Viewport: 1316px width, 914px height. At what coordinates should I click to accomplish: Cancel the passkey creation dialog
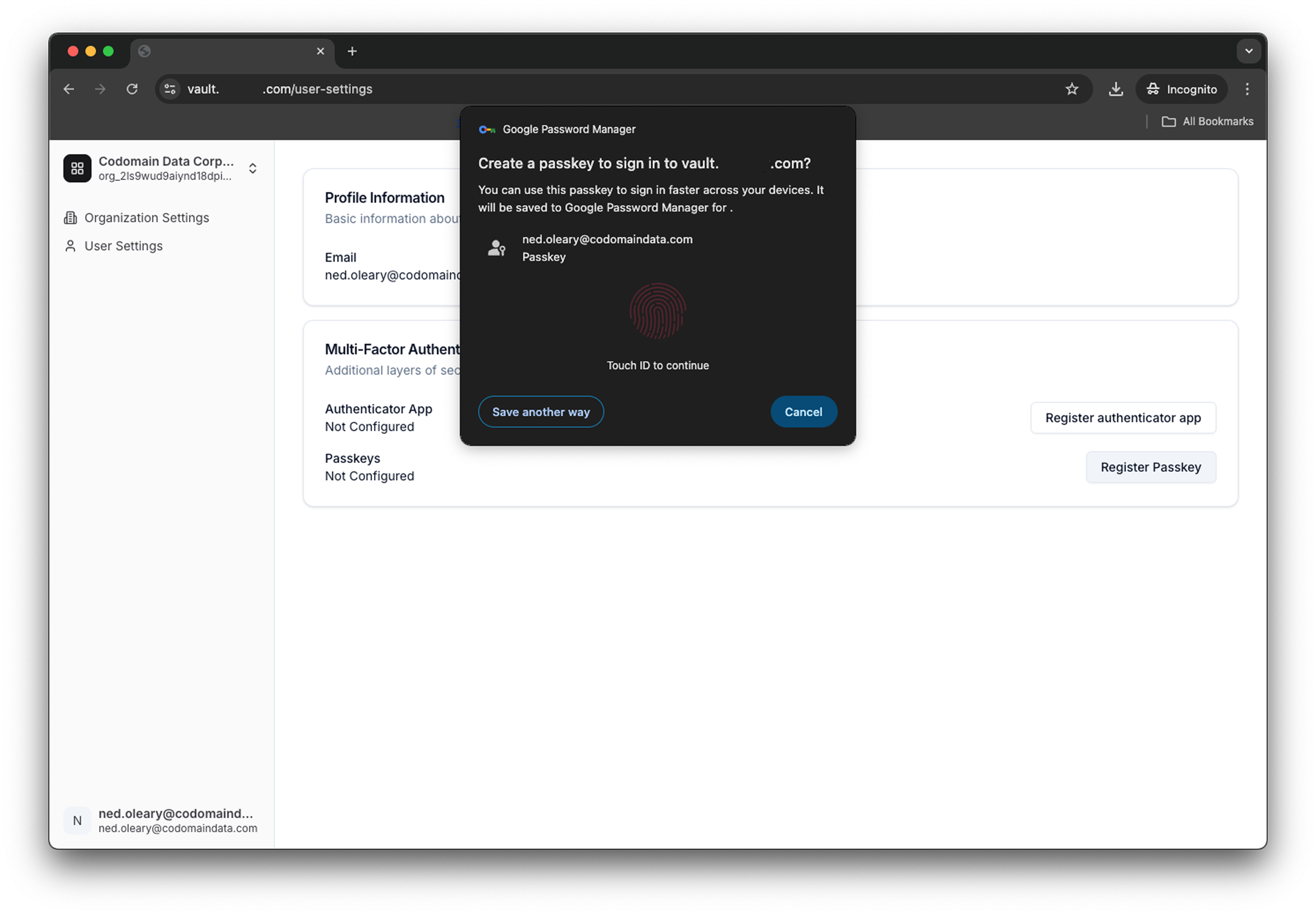[803, 412]
